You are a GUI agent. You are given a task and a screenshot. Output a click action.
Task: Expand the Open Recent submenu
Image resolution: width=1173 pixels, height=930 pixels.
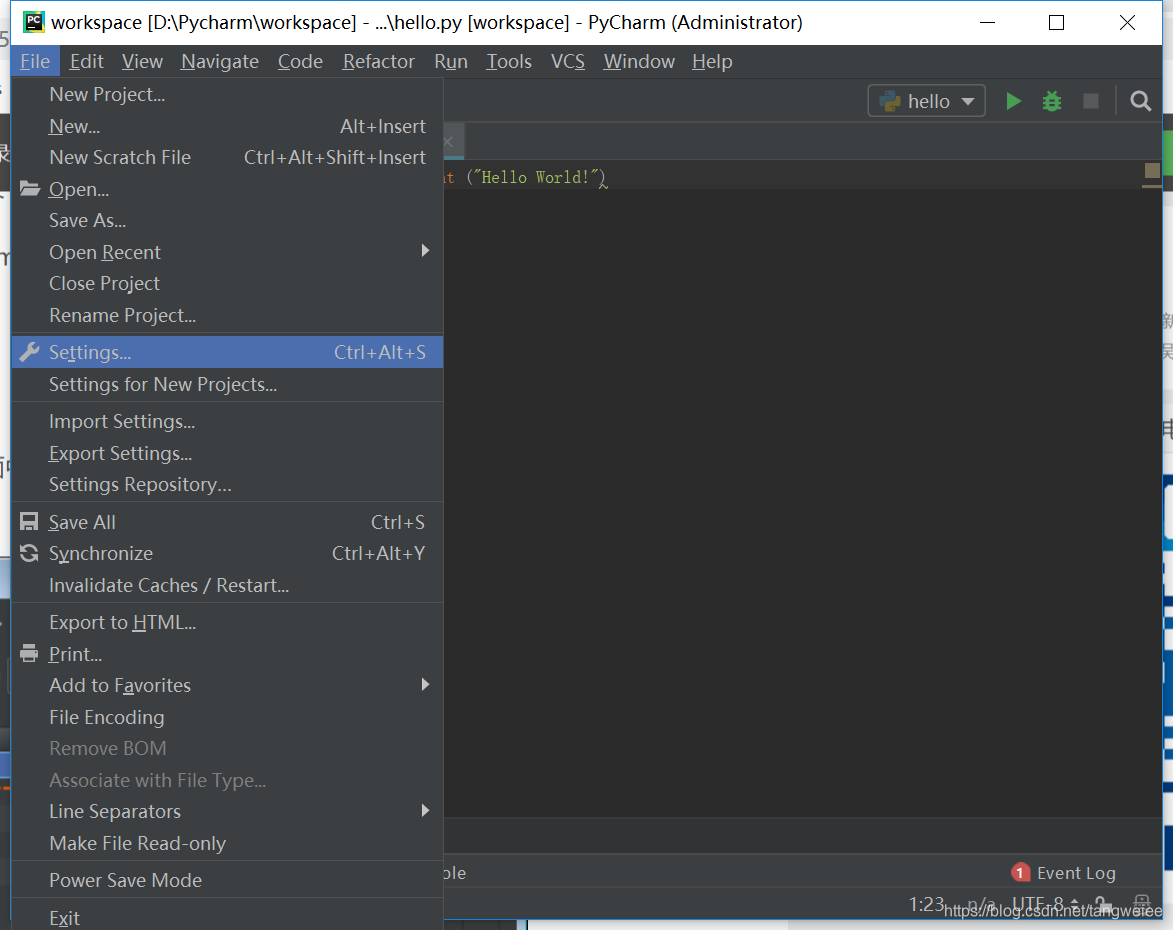227,252
